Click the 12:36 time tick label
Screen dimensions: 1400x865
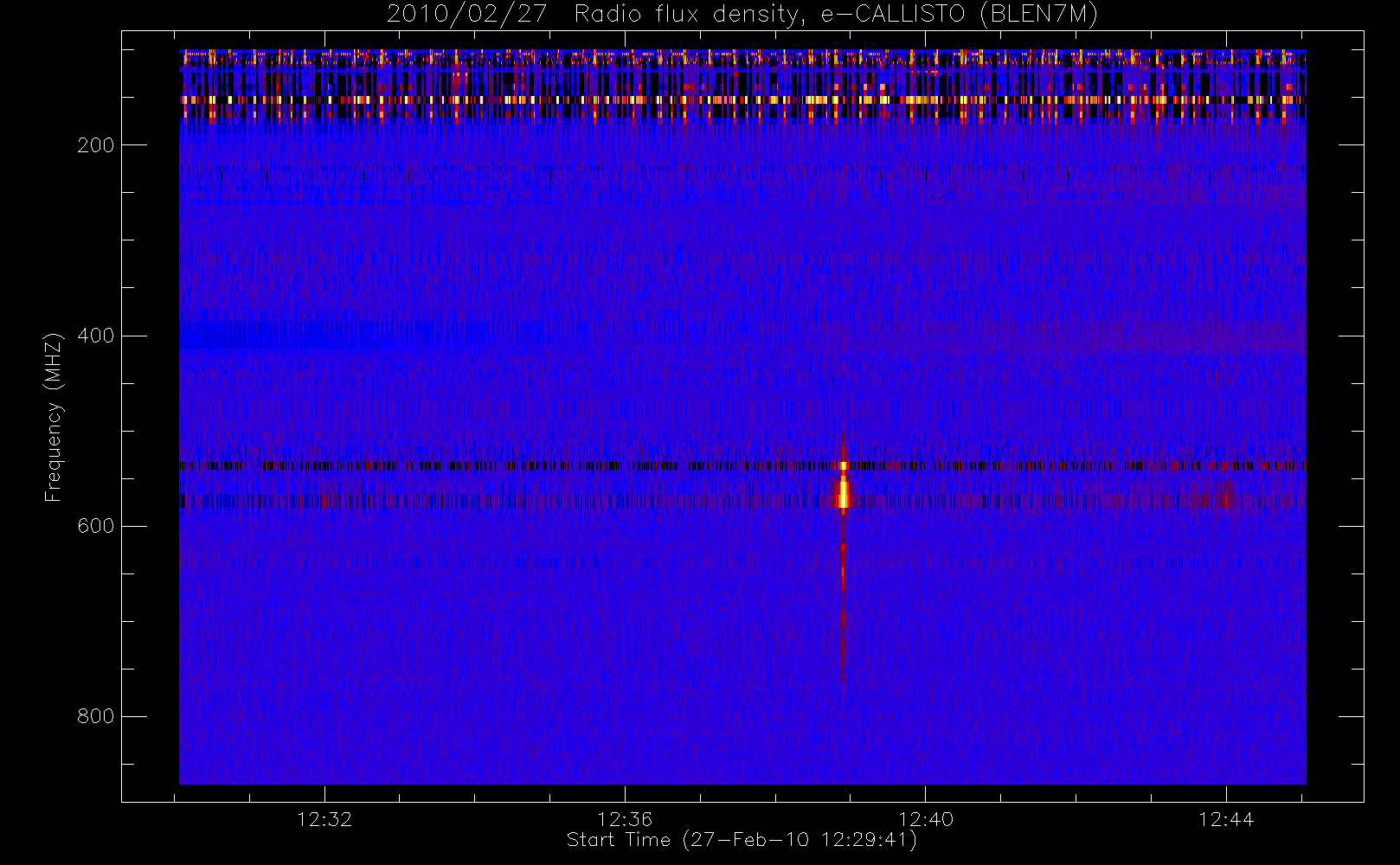(x=625, y=819)
